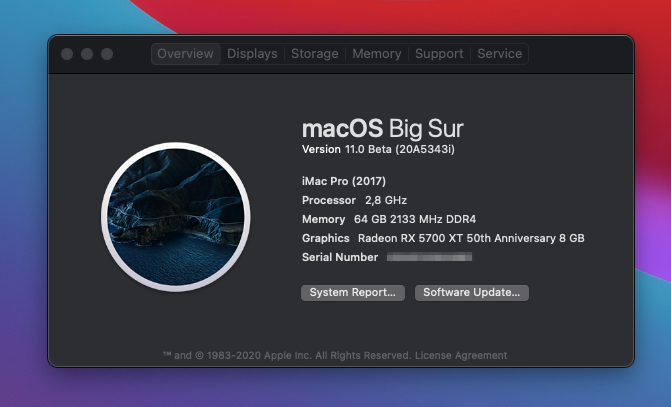
Task: Switch to the Memory tab
Action: coord(377,54)
